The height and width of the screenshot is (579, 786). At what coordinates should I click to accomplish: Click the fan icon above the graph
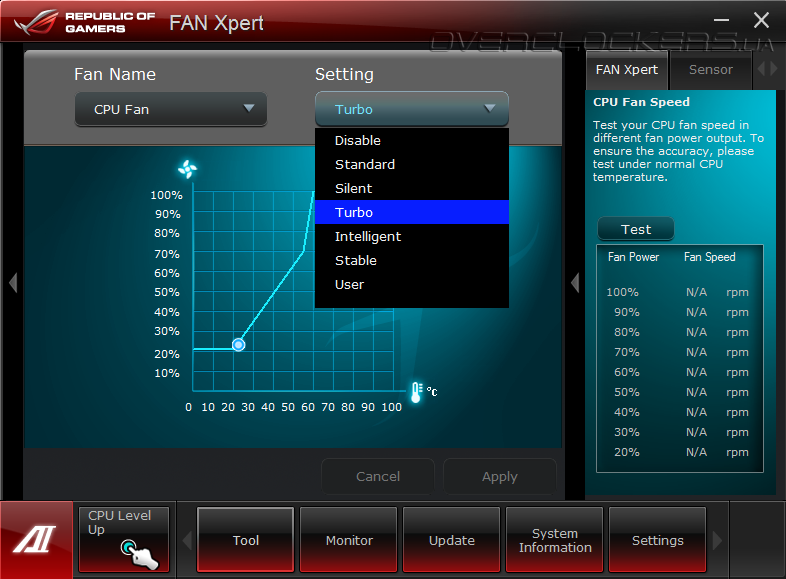click(187, 169)
